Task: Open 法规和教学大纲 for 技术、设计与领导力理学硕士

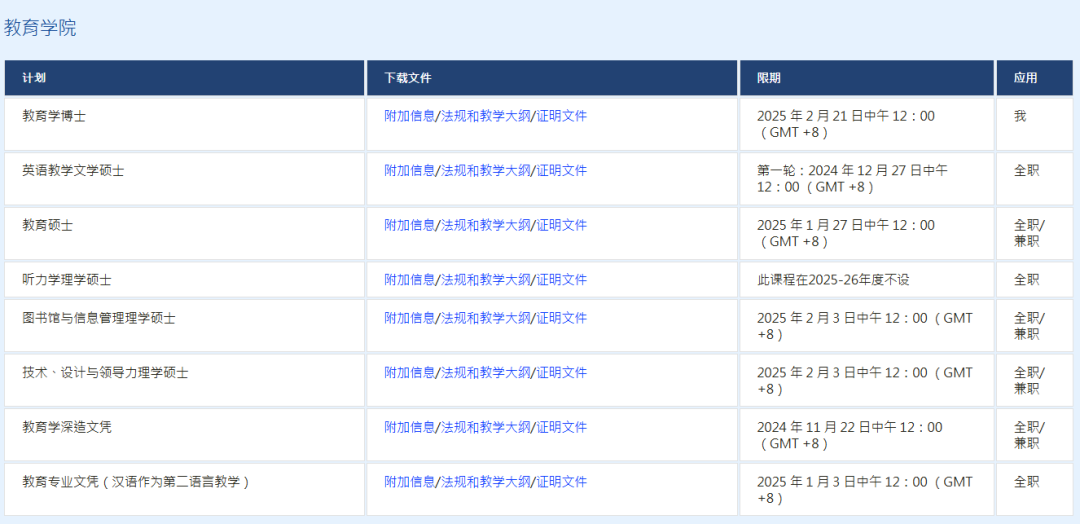Action: [485, 373]
